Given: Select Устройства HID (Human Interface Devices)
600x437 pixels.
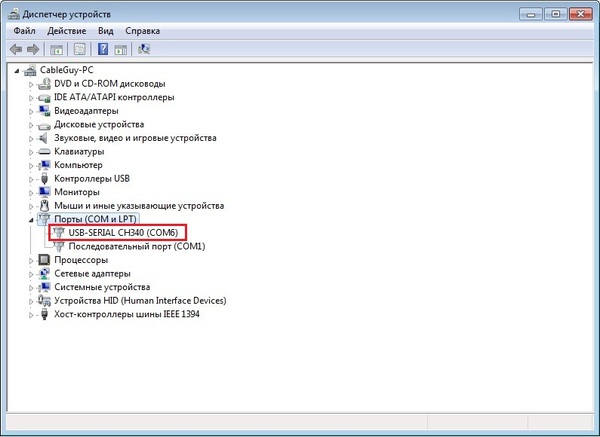Looking at the screenshot, I should [x=139, y=300].
